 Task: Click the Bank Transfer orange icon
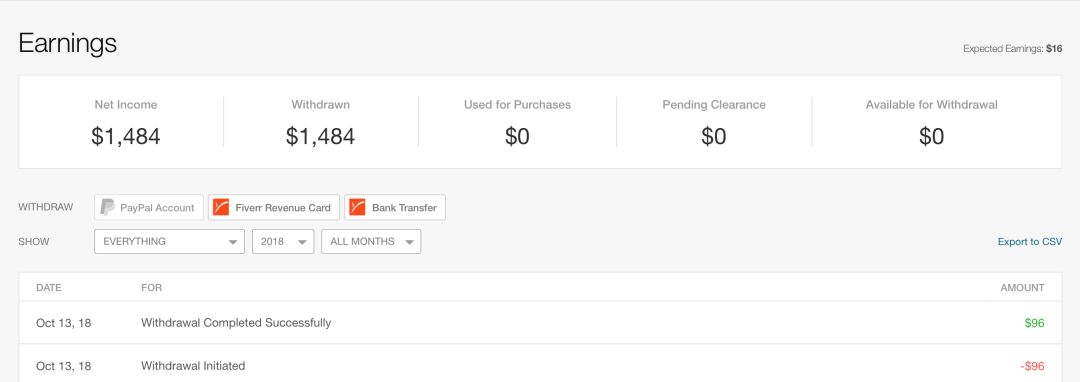pyautogui.click(x=357, y=207)
